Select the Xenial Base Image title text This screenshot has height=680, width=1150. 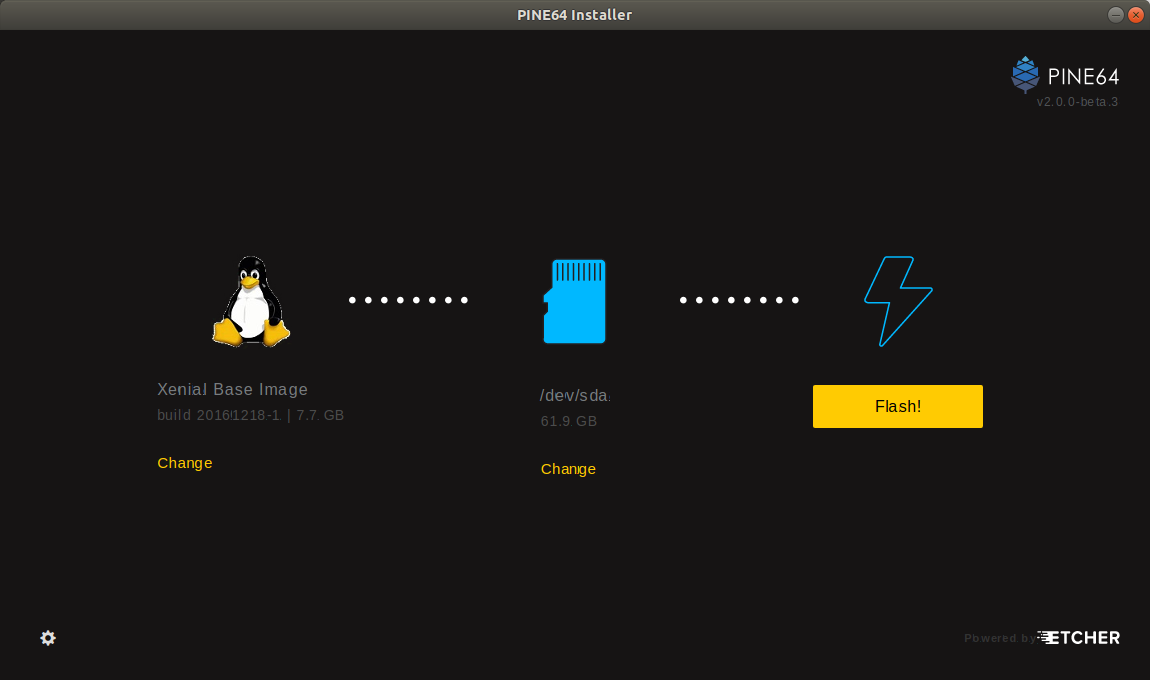click(x=232, y=390)
